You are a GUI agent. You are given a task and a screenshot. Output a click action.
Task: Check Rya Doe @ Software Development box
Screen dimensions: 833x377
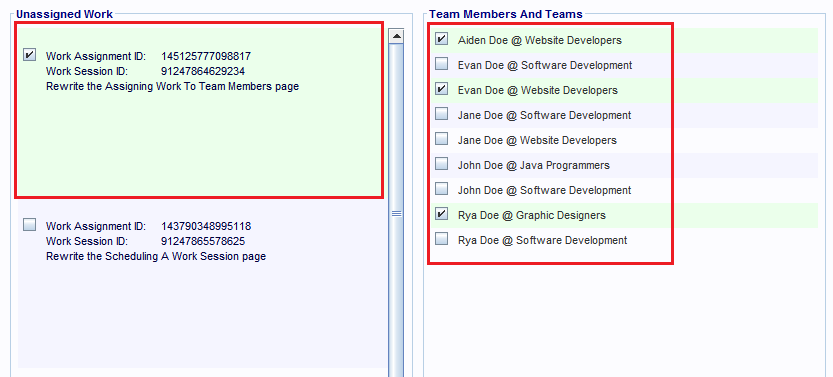(441, 239)
